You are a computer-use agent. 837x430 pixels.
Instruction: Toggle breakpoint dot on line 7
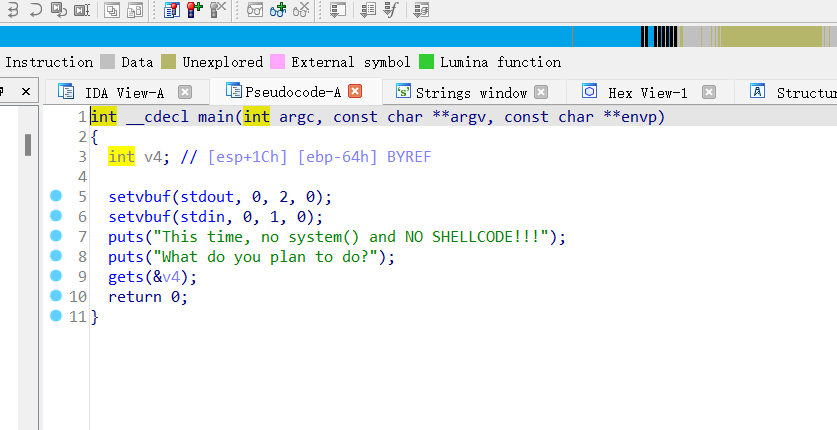[x=56, y=236]
